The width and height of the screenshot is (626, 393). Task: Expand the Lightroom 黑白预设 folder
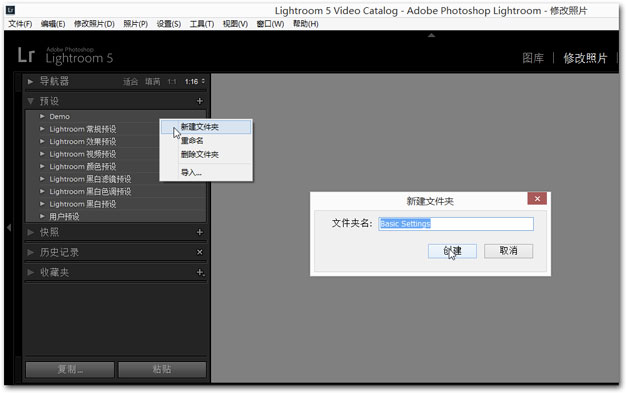point(42,204)
